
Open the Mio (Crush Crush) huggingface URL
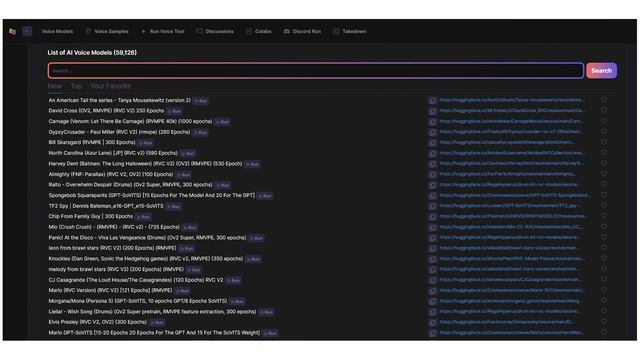pos(511,227)
